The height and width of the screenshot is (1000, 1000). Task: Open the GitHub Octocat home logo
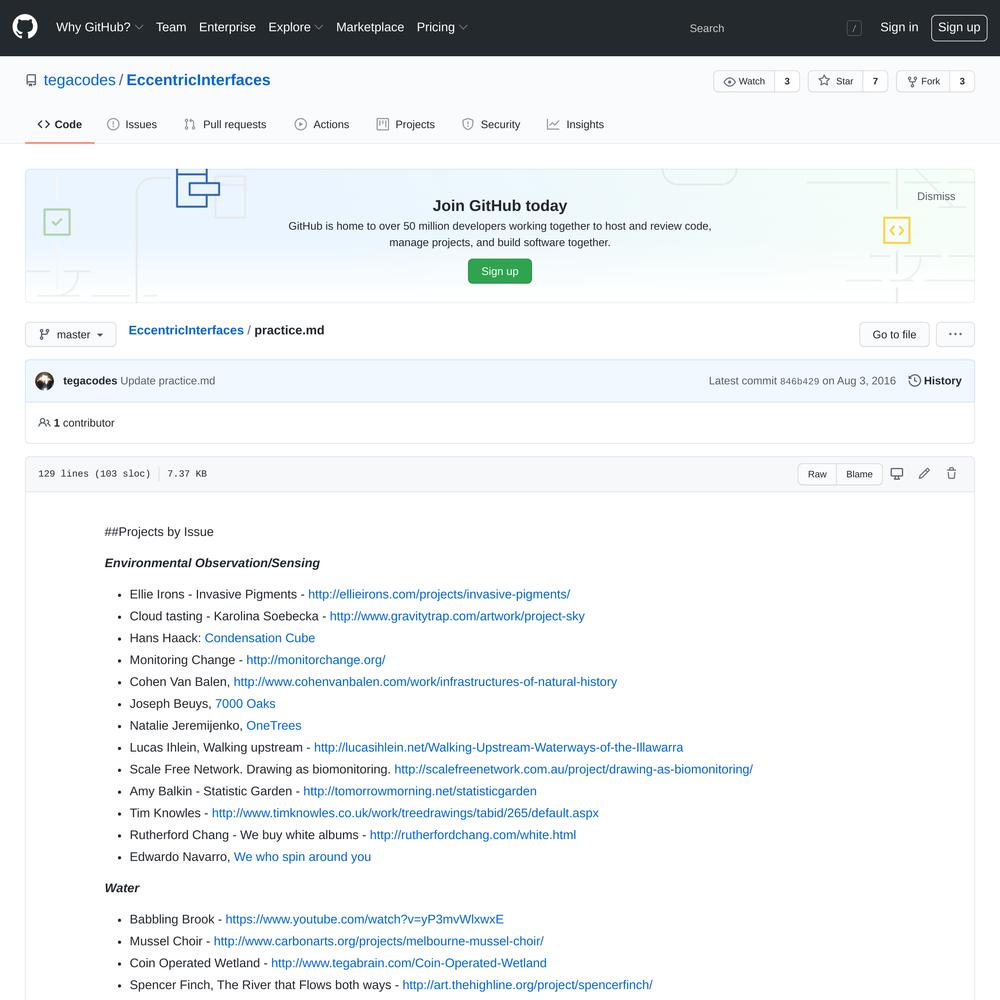pyautogui.click(x=25, y=27)
